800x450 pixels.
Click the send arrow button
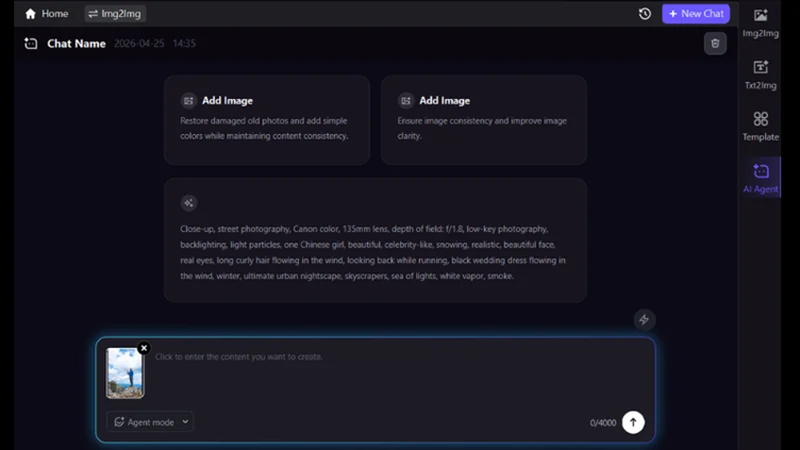click(633, 422)
